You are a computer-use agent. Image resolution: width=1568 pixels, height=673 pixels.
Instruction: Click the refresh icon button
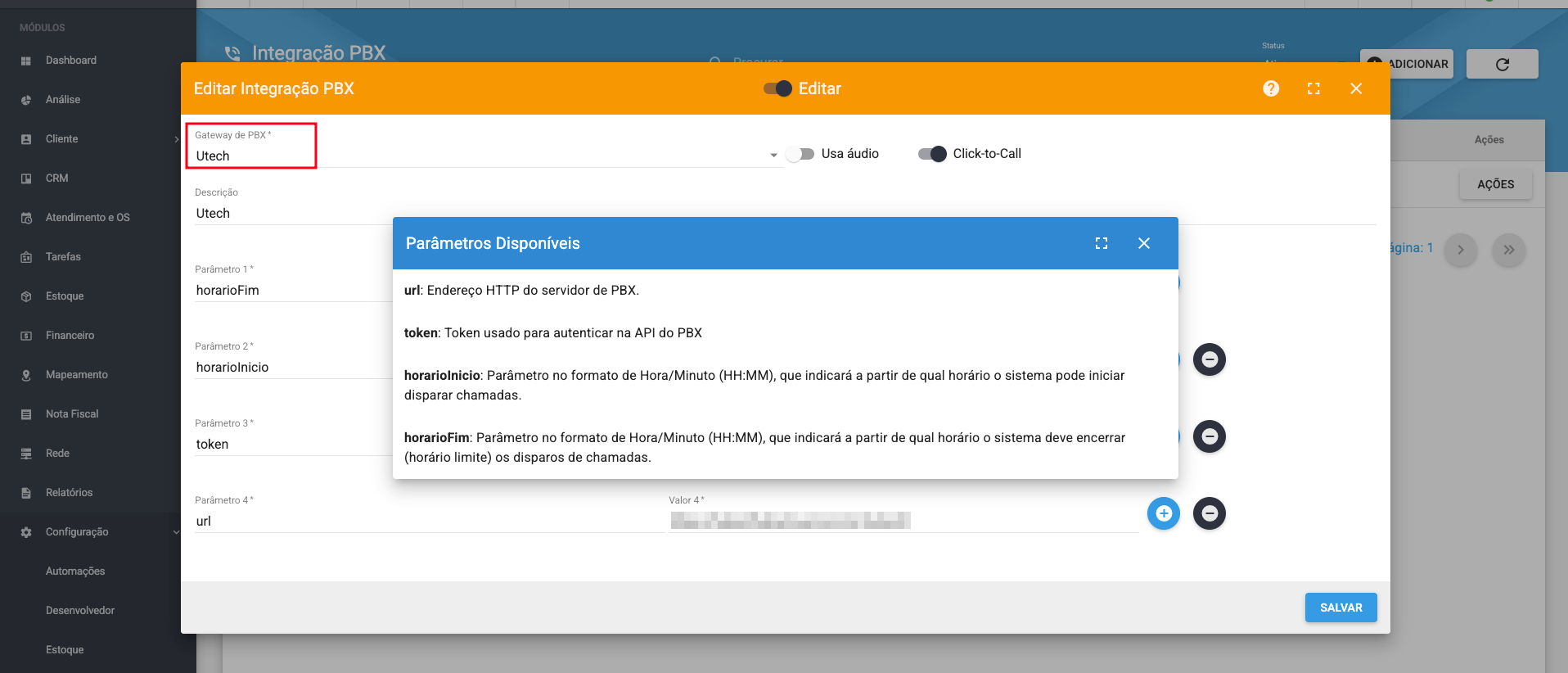coord(1502,64)
